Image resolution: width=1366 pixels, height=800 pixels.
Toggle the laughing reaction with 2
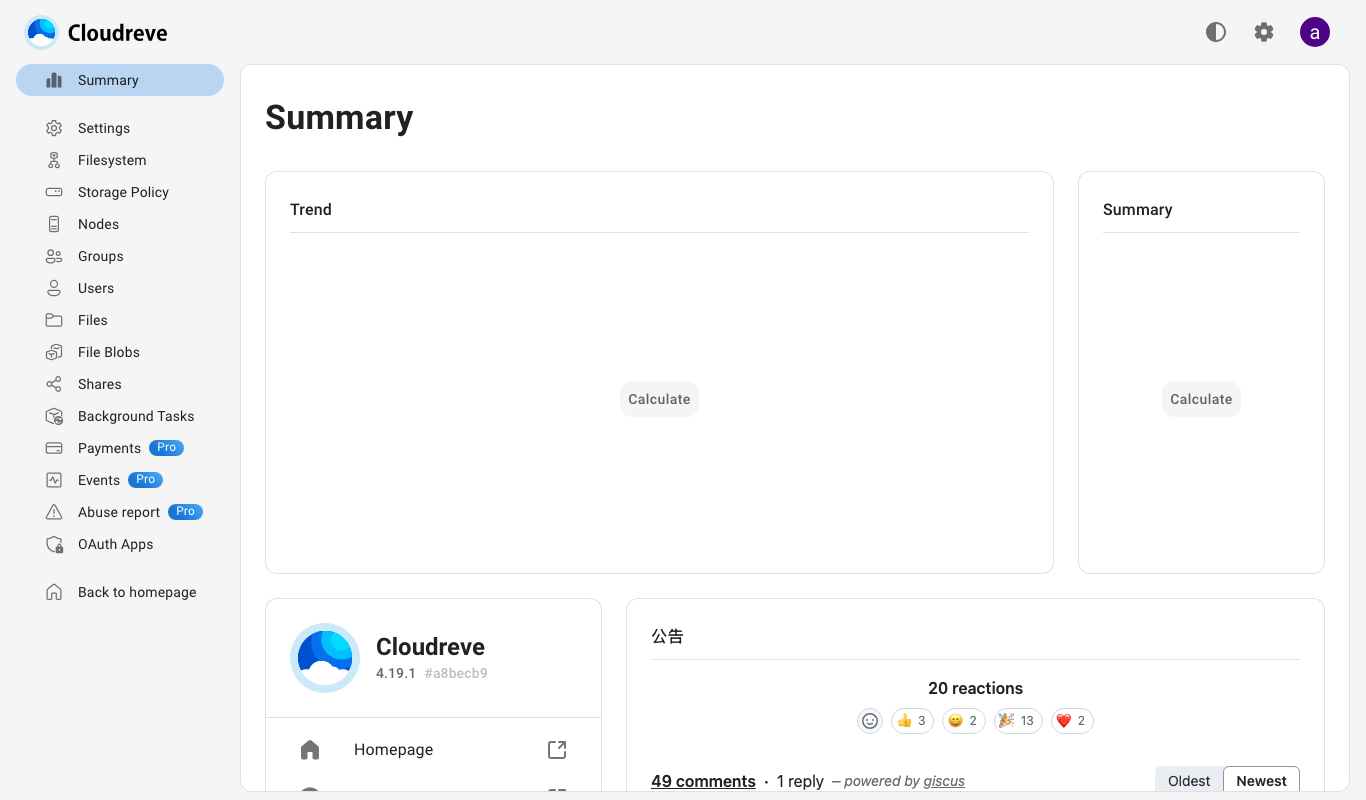[963, 721]
